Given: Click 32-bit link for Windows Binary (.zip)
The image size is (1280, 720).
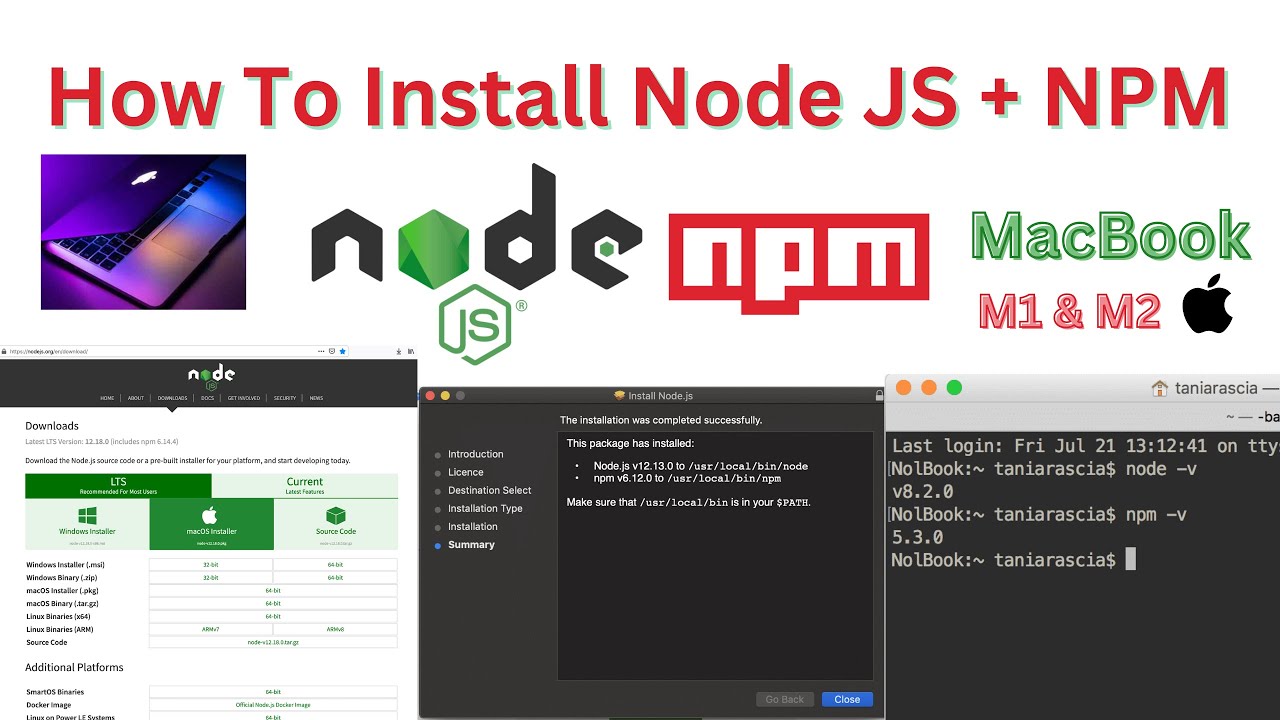Looking at the screenshot, I should [x=211, y=578].
